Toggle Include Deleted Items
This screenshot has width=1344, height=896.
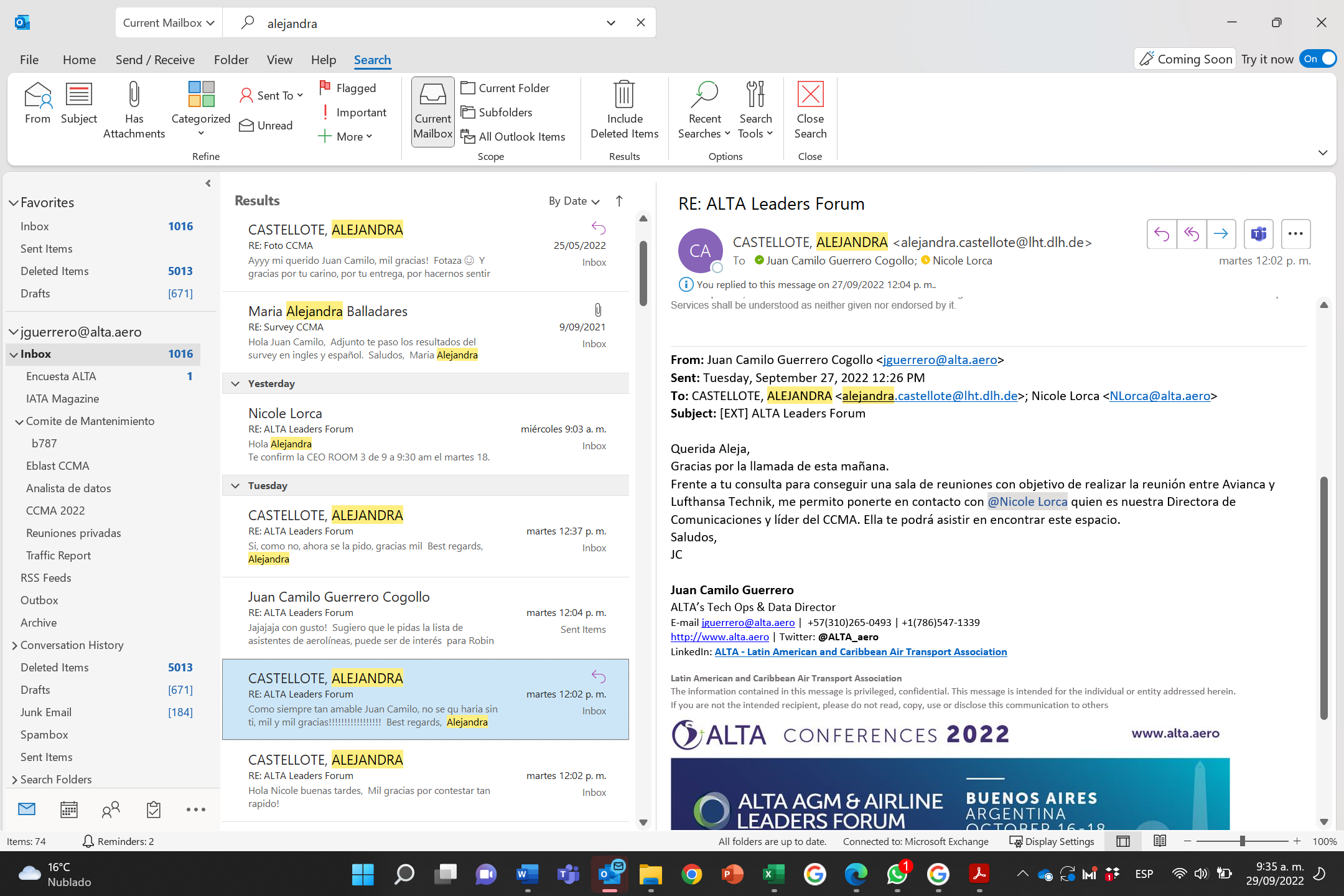pyautogui.click(x=624, y=110)
